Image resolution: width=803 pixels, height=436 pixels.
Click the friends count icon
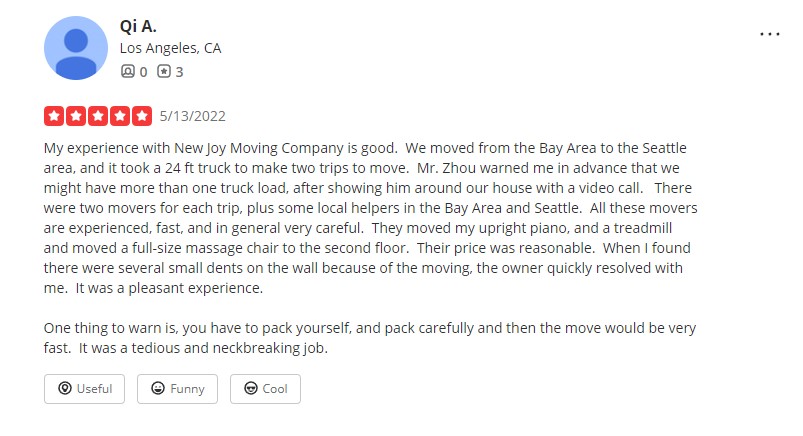128,71
